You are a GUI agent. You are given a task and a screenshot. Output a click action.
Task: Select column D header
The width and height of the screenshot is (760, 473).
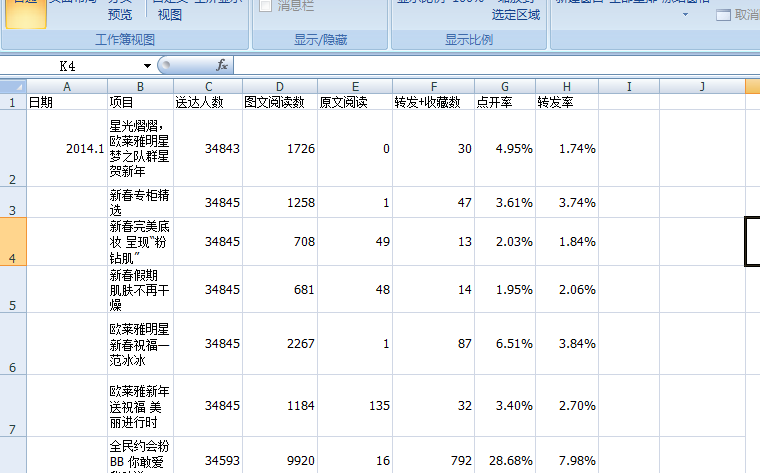point(279,87)
